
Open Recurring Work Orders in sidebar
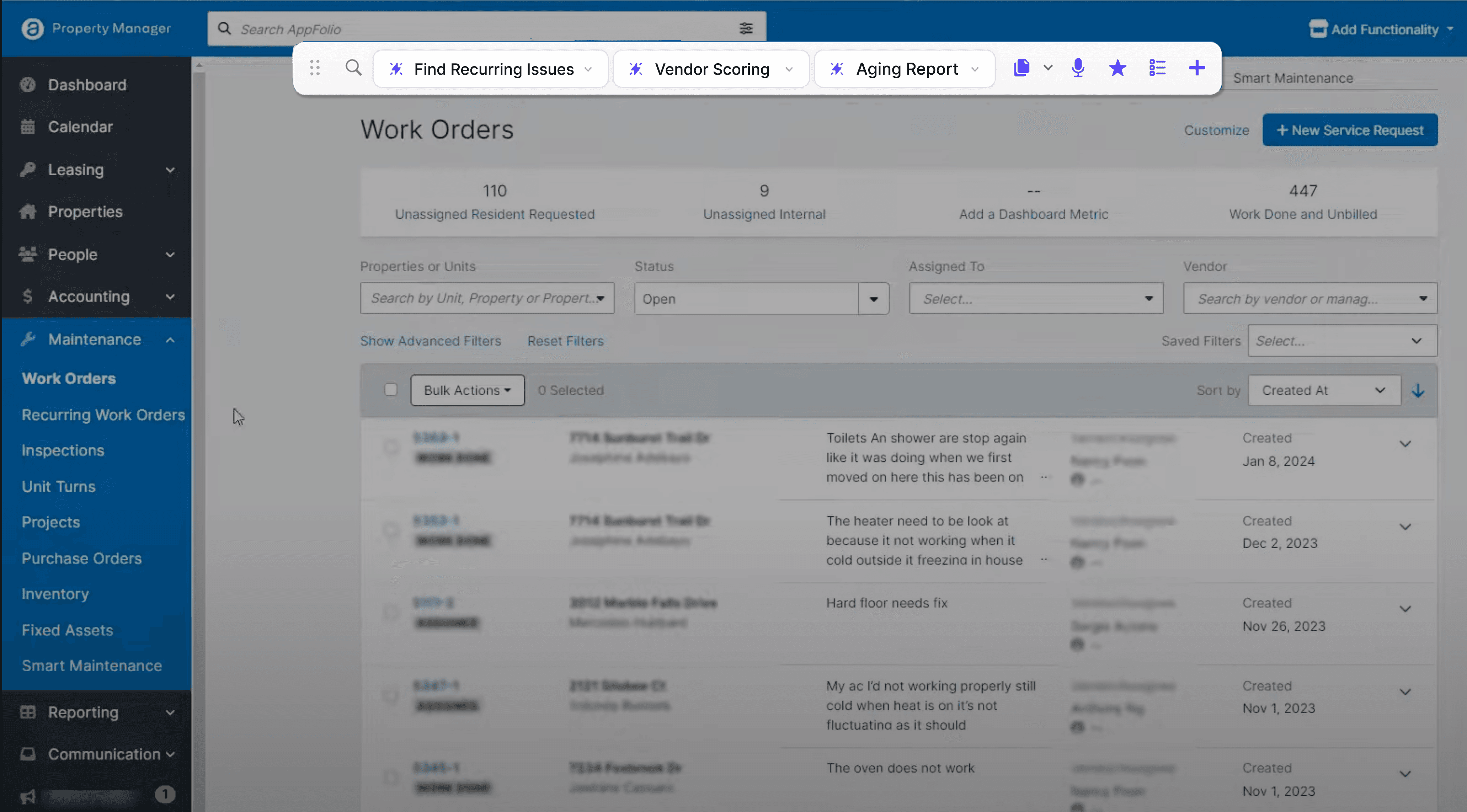pos(103,415)
